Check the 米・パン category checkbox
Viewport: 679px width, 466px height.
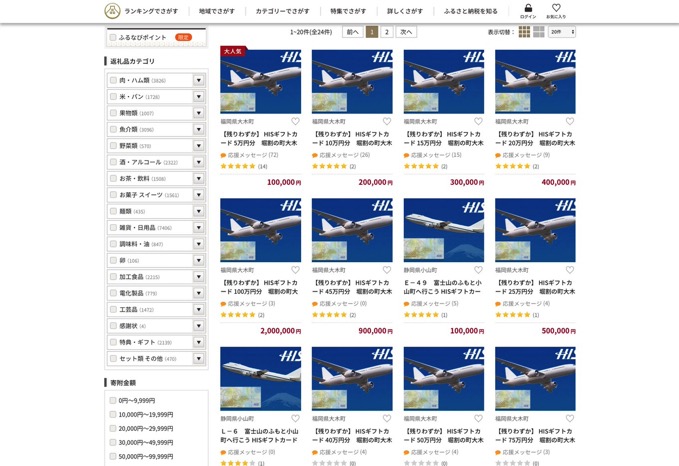pos(113,97)
